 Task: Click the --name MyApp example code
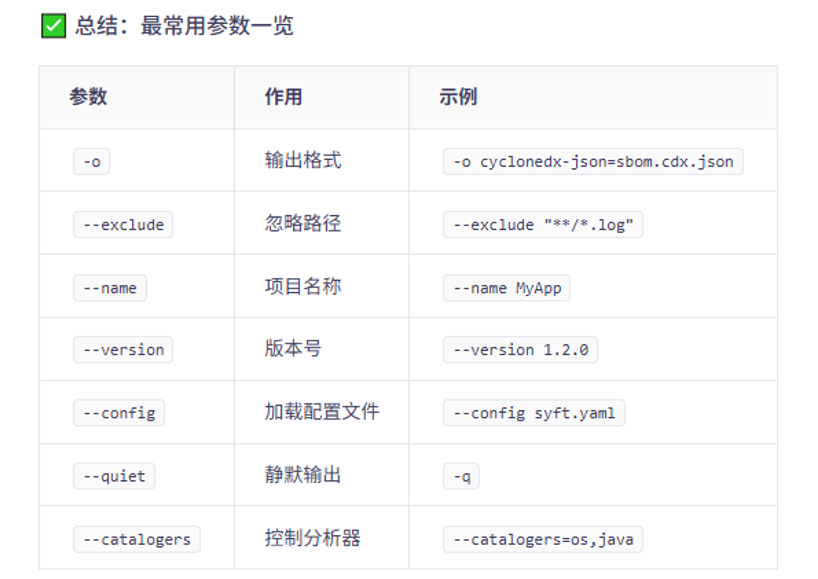(507, 288)
